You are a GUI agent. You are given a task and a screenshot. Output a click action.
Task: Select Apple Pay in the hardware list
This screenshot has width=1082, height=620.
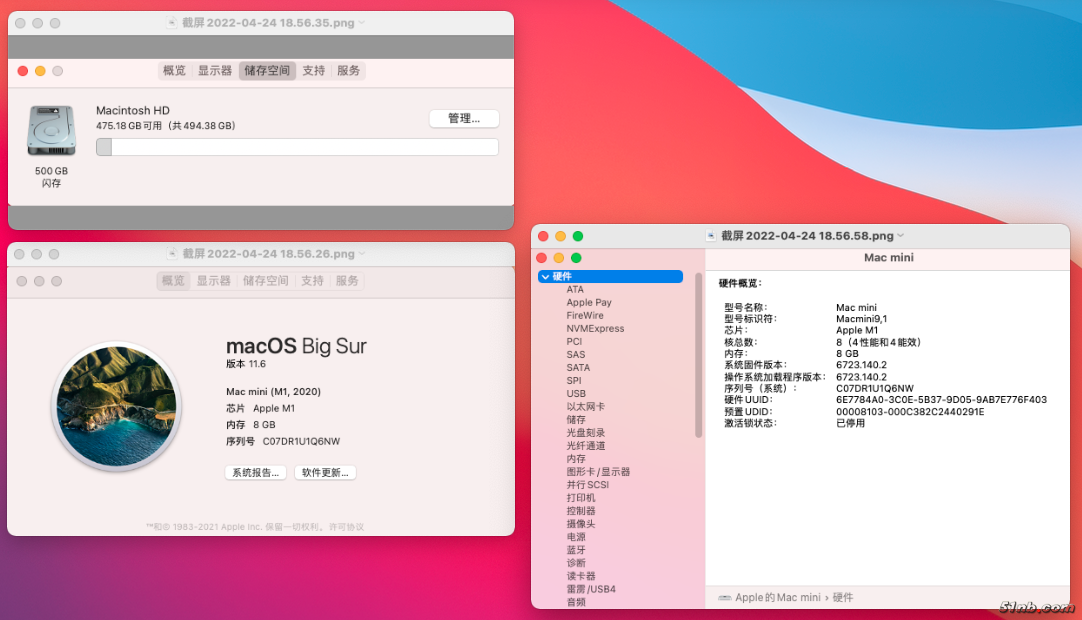(589, 303)
